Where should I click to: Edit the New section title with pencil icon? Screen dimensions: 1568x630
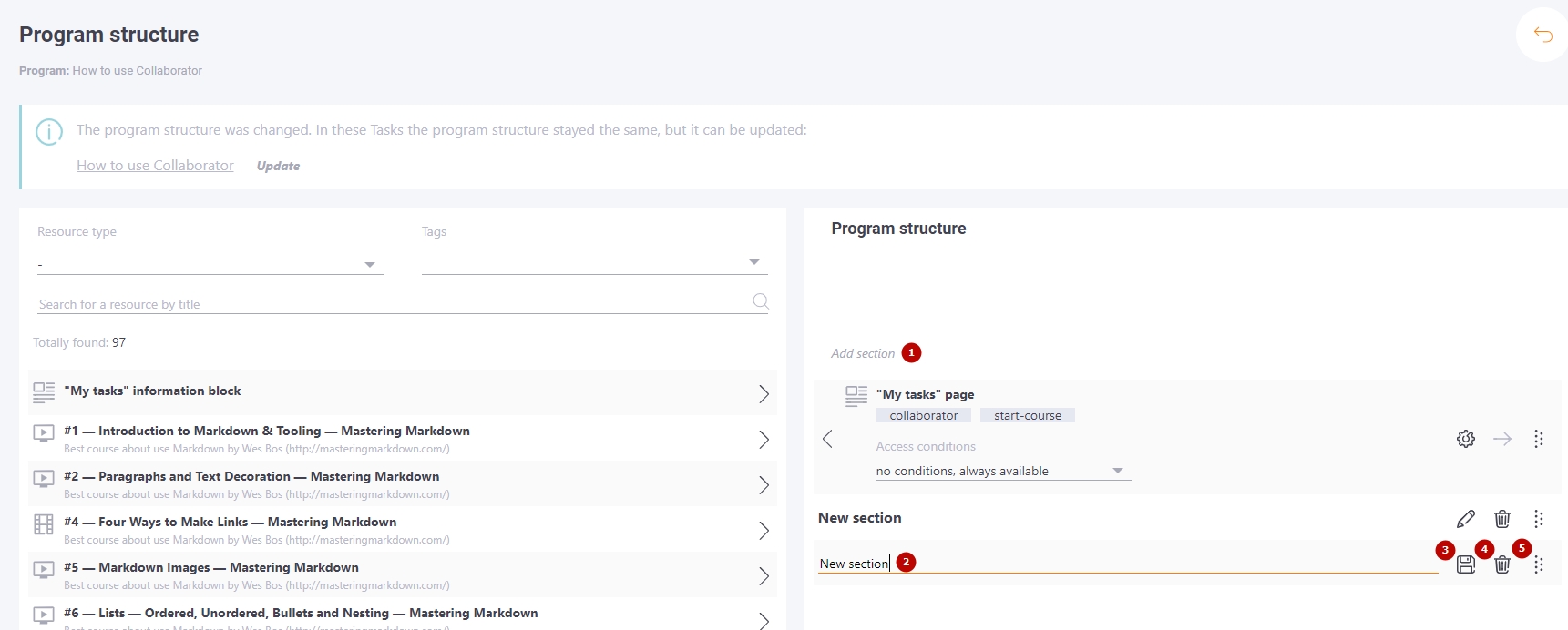(1466, 519)
